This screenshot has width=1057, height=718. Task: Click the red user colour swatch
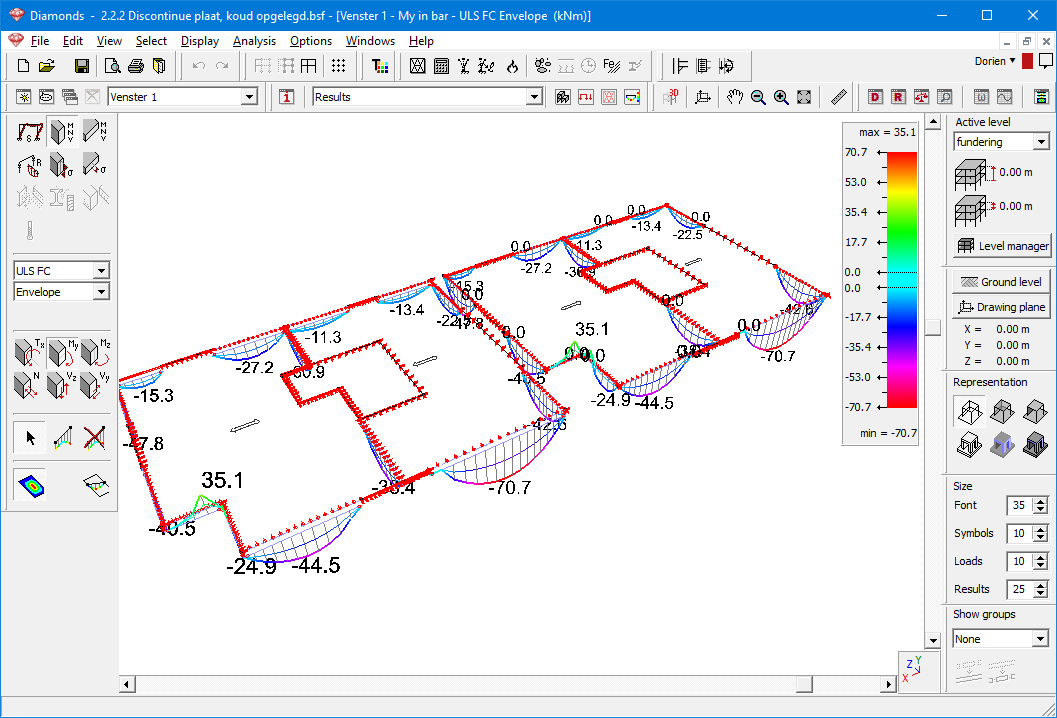pyautogui.click(x=1027, y=61)
